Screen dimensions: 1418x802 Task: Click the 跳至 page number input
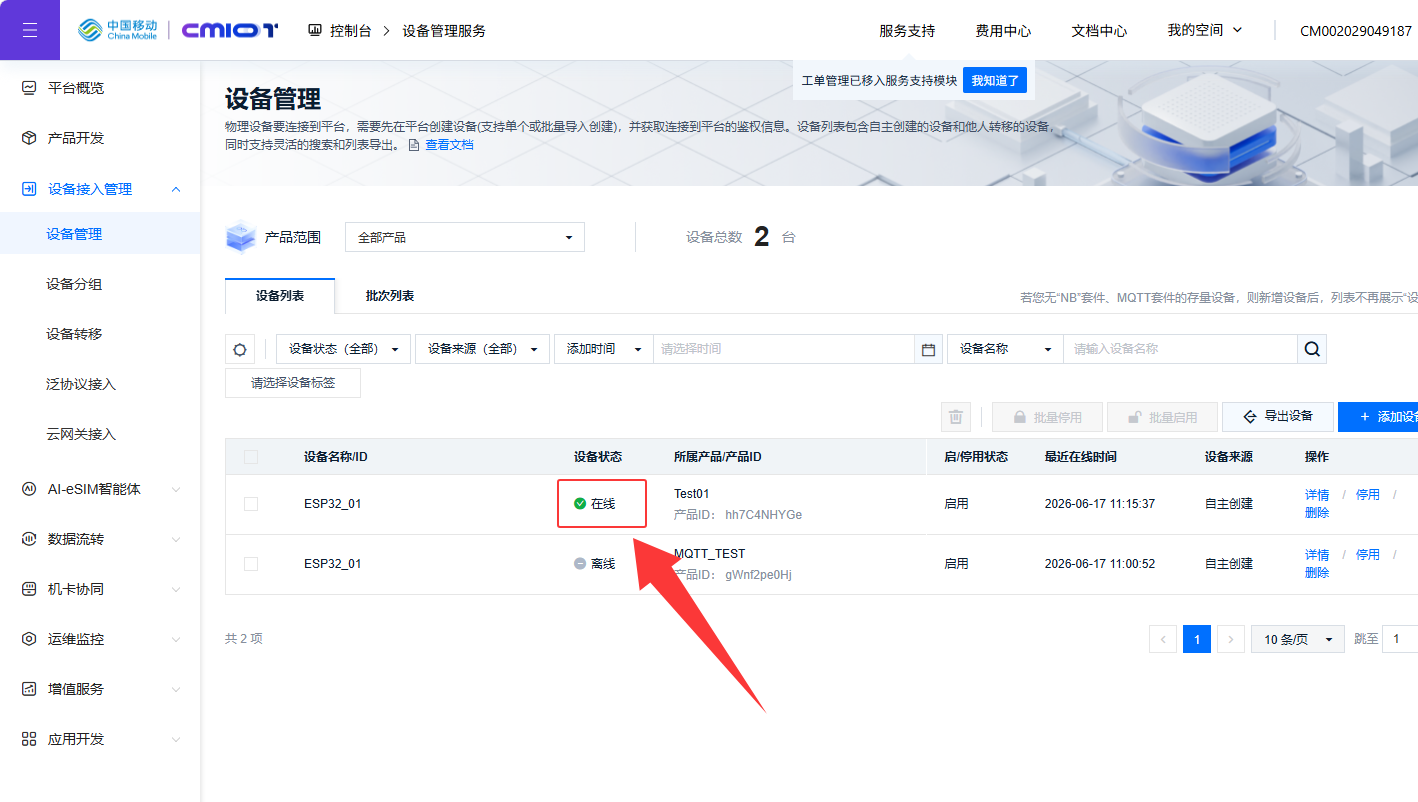(x=1400, y=639)
